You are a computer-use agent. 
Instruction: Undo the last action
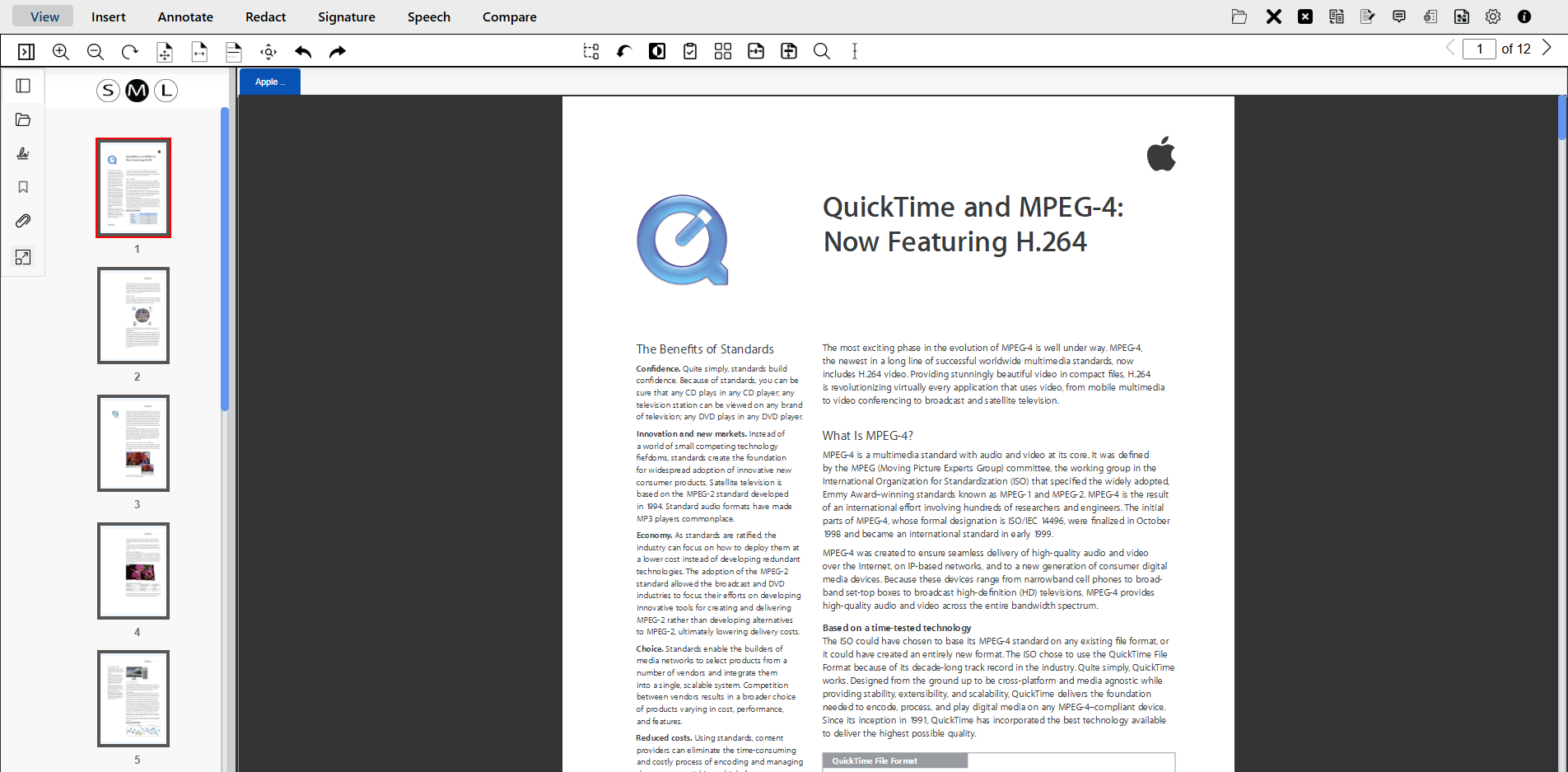pyautogui.click(x=303, y=51)
